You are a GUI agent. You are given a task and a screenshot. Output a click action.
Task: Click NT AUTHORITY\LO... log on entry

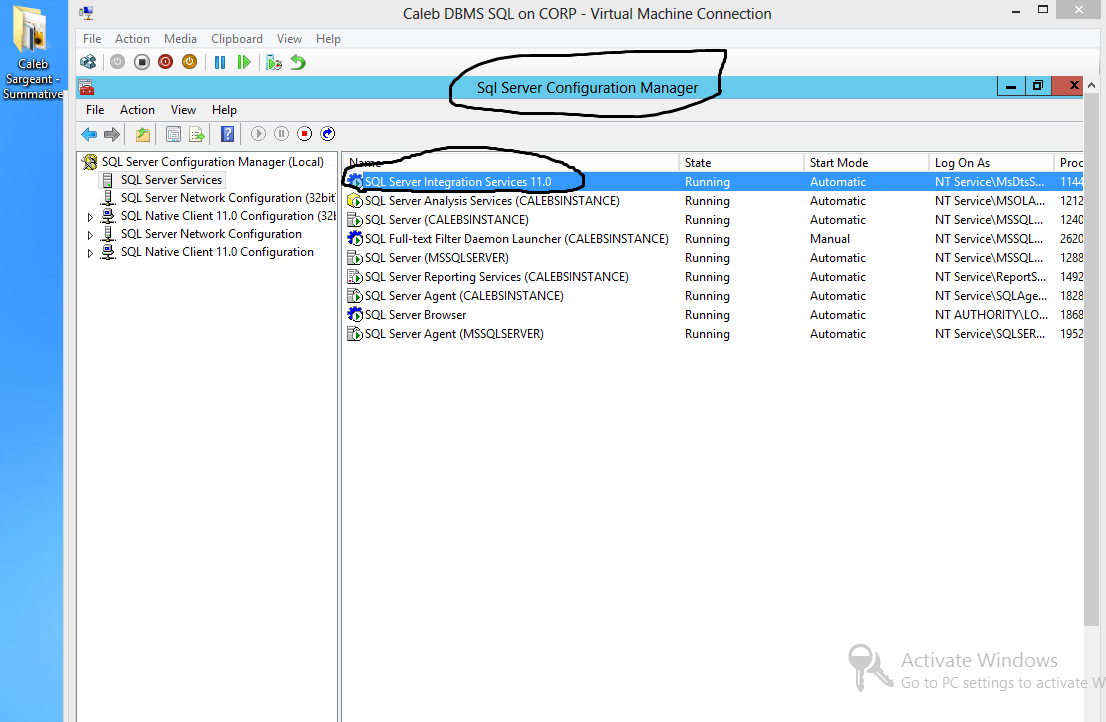[991, 314]
